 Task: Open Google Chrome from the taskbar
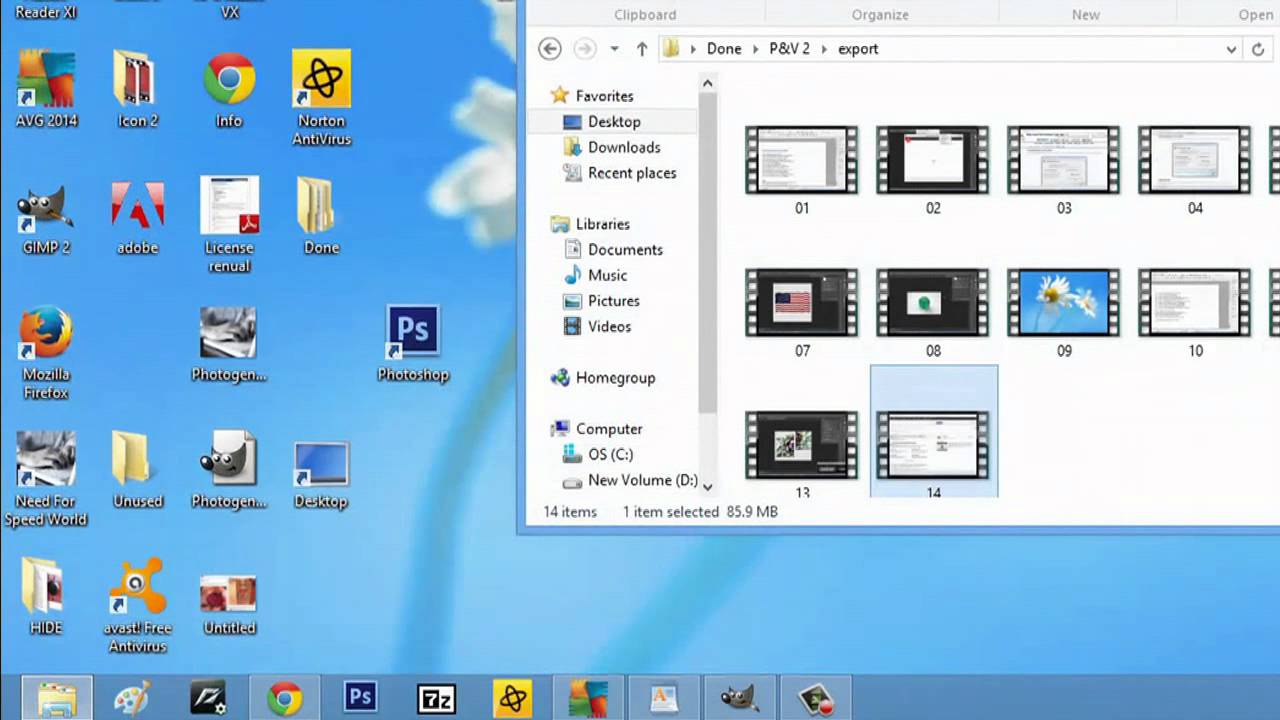[x=285, y=698]
